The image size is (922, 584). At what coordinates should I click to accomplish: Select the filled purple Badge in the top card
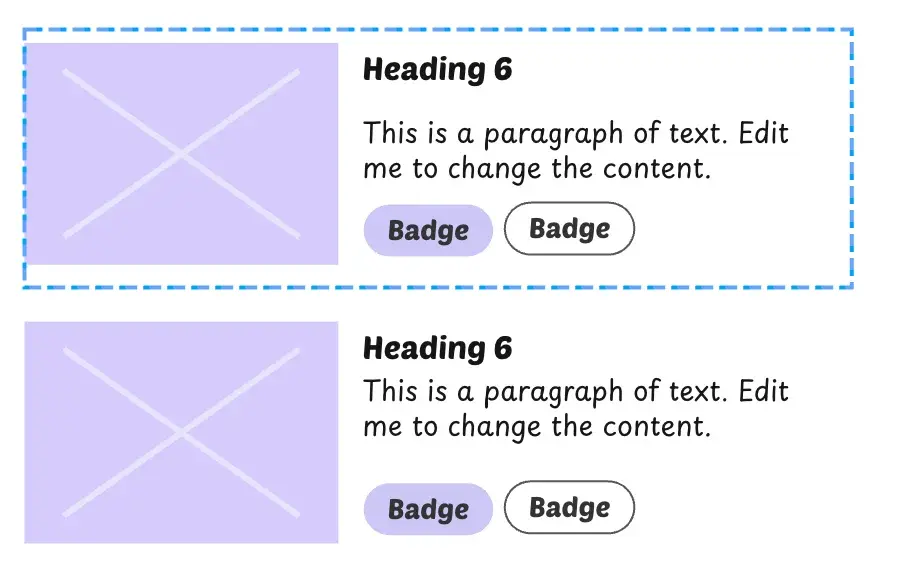[428, 229]
